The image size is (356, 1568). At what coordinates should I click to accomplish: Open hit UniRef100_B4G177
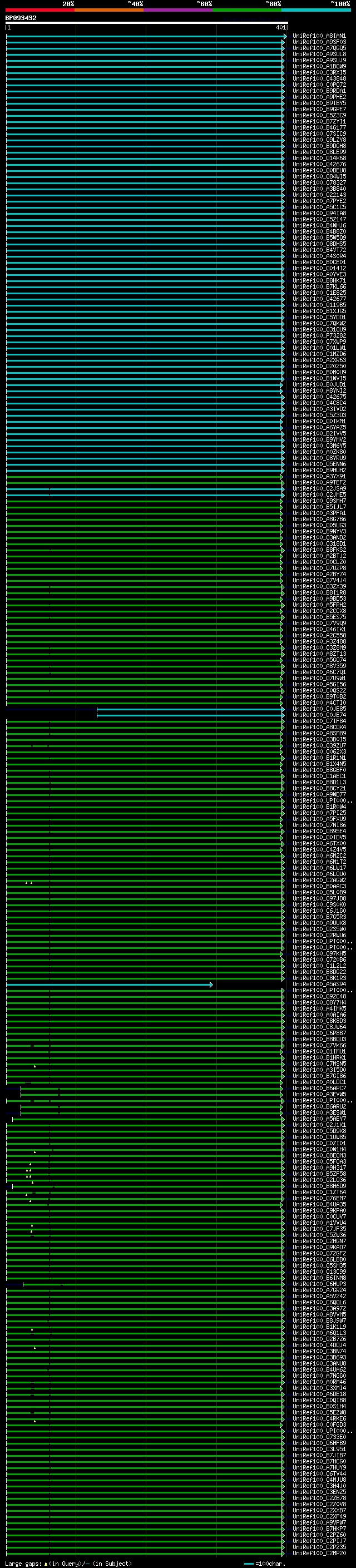(319, 128)
